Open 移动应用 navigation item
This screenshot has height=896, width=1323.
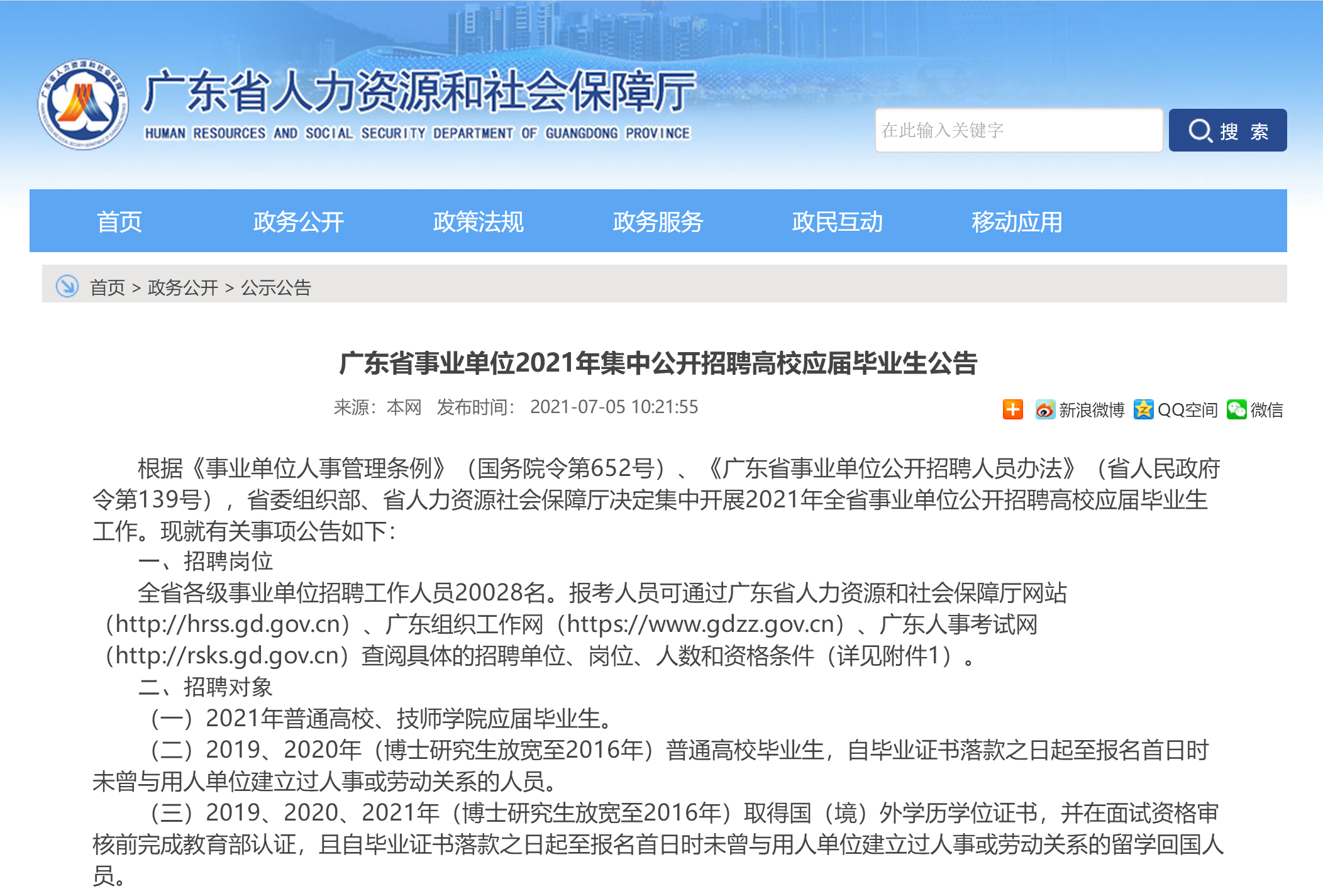[1016, 222]
